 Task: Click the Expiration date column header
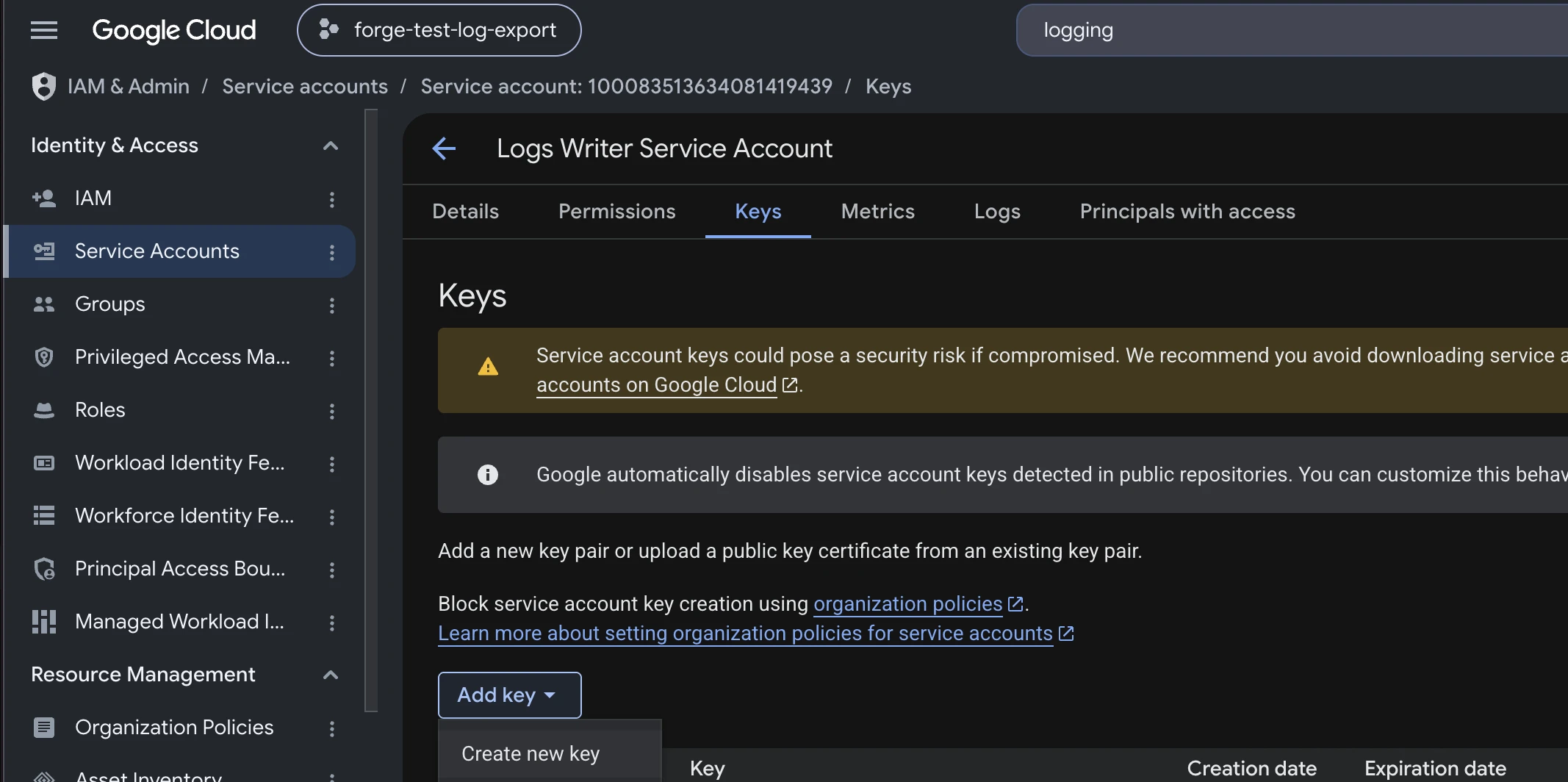[1436, 769]
